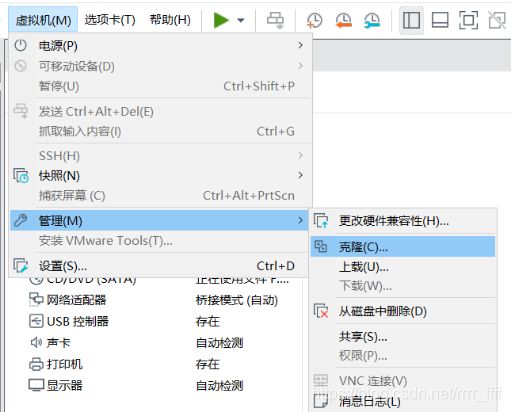Expand the 管理(M) submenu arrow
This screenshot has width=512, height=412.
pos(300,220)
